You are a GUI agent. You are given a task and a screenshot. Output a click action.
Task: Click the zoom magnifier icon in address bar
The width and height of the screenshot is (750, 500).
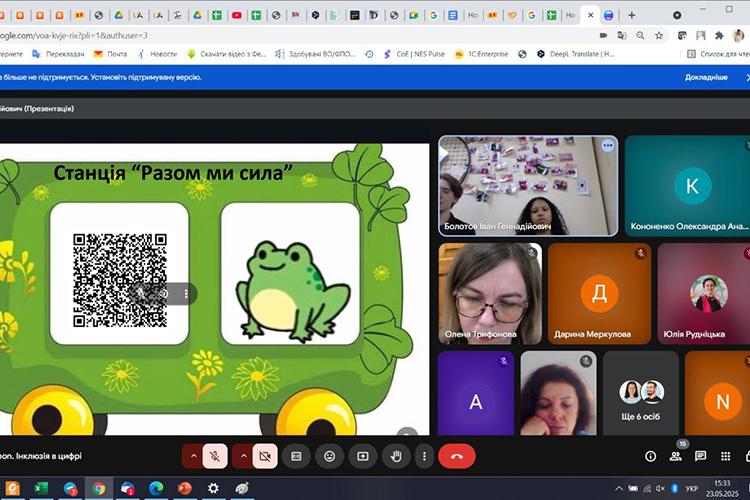640,35
